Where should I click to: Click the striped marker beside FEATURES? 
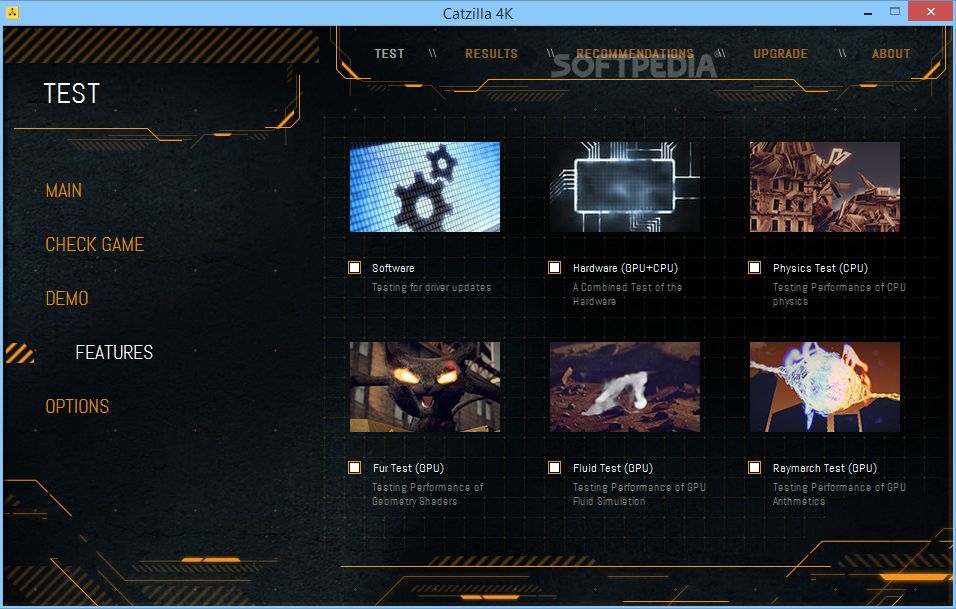[20, 353]
